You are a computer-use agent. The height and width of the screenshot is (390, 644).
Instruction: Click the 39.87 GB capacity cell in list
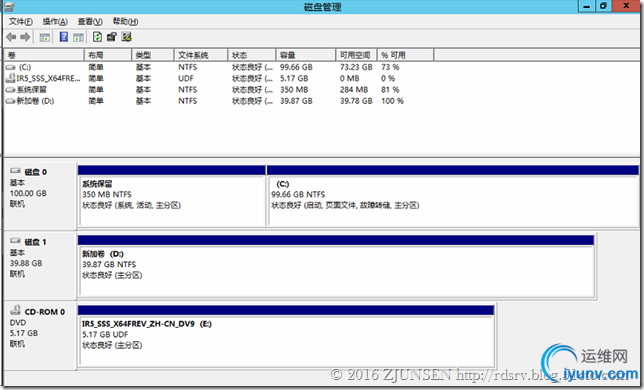296,101
